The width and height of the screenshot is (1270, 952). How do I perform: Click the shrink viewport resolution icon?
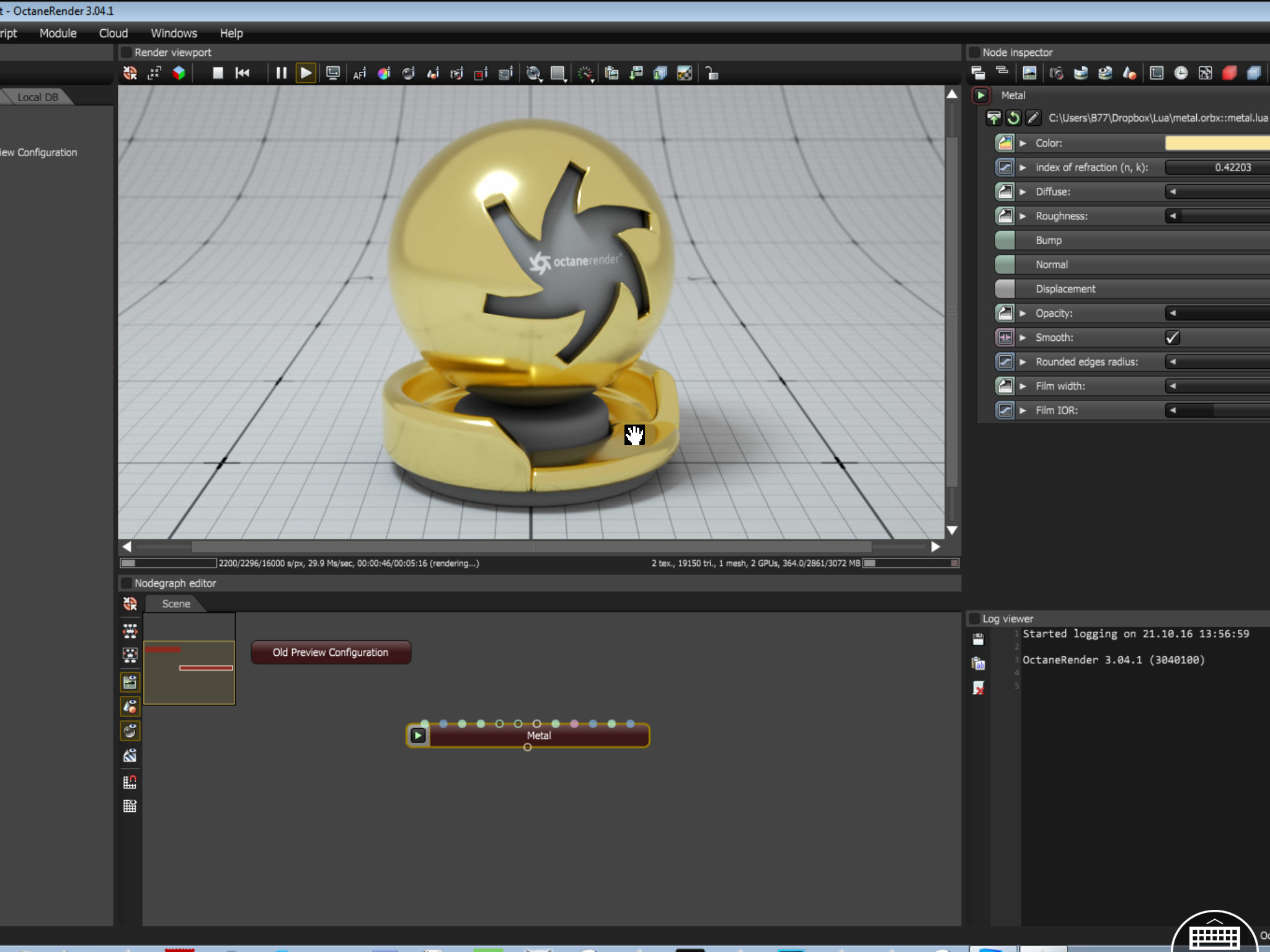[154, 73]
